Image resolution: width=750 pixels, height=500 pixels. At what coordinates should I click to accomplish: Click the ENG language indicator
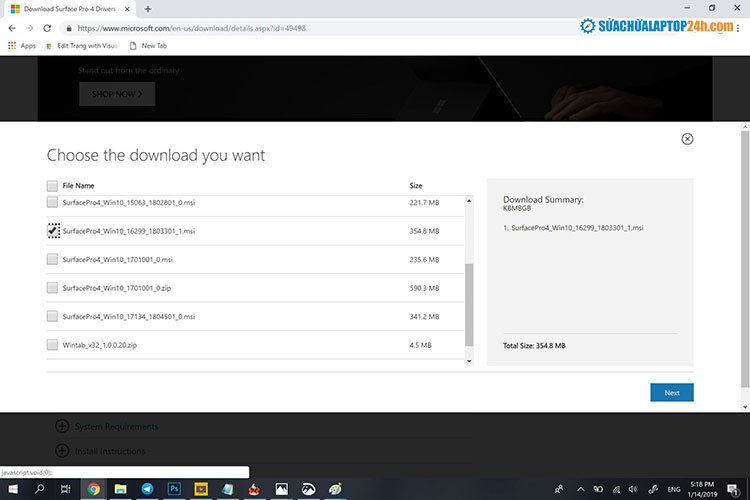(673, 489)
